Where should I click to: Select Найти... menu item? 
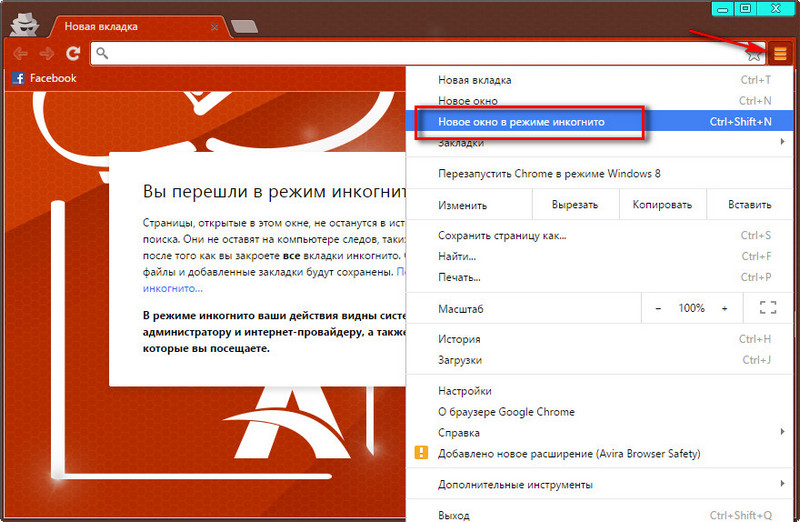point(599,257)
